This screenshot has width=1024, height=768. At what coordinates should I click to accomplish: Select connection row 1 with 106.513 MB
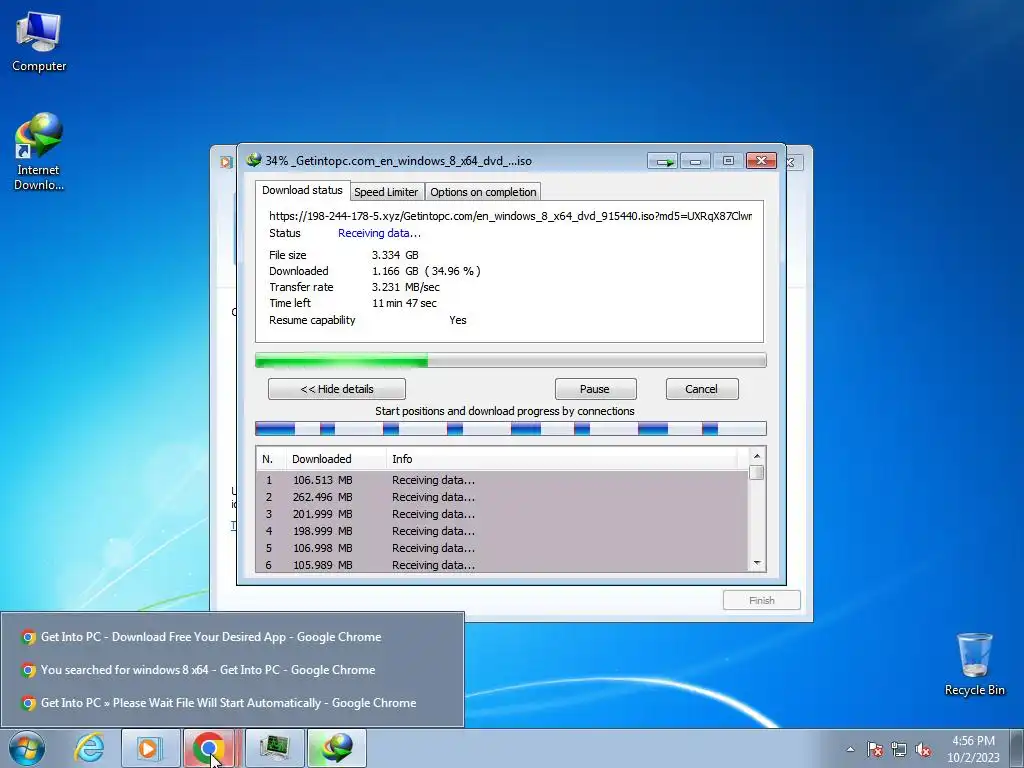pyautogui.click(x=502, y=480)
